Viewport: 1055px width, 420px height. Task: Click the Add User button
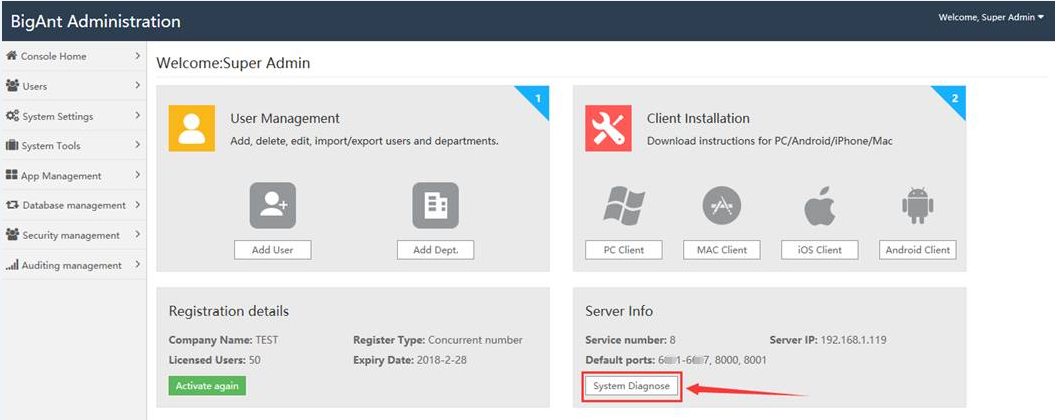tap(272, 250)
